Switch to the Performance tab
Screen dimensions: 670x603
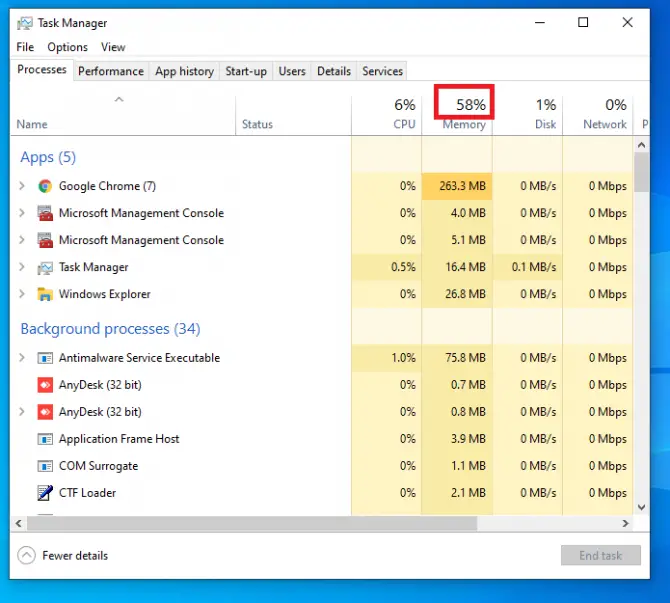pos(110,71)
